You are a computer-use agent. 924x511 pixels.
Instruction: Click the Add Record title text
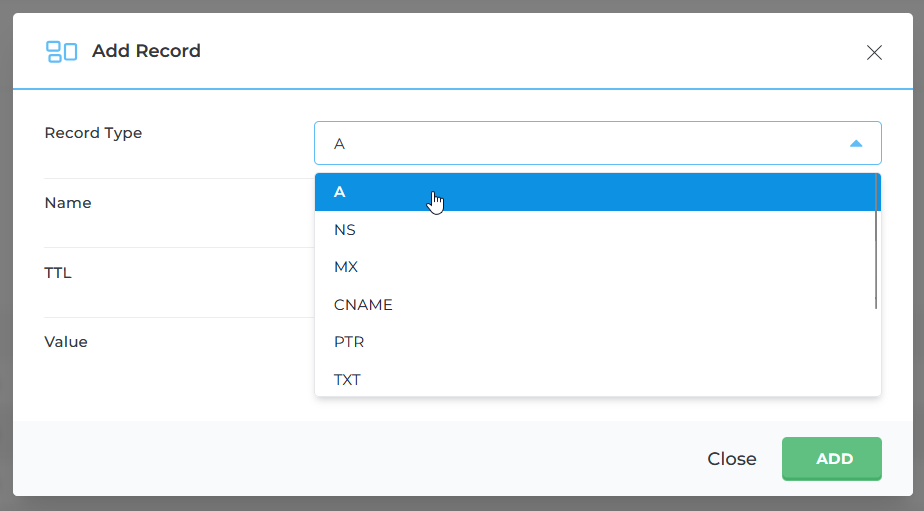pyautogui.click(x=146, y=51)
